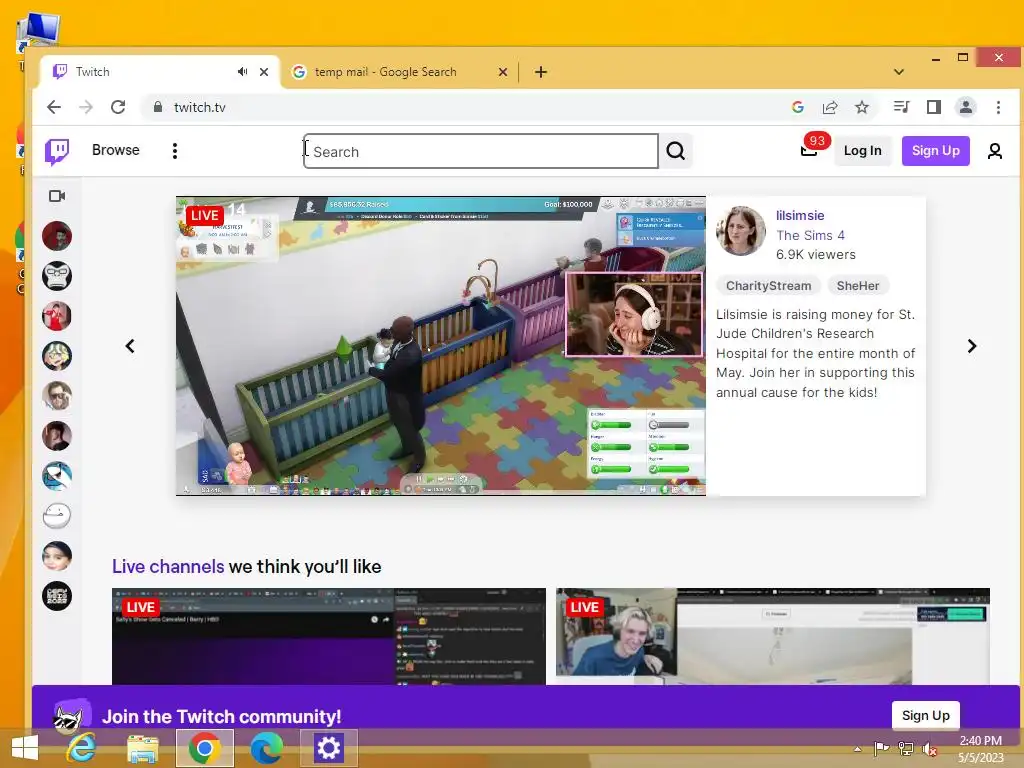Viewport: 1024px width, 768px height.
Task: Open Microsoft Edge from taskbar
Action: pos(266,748)
